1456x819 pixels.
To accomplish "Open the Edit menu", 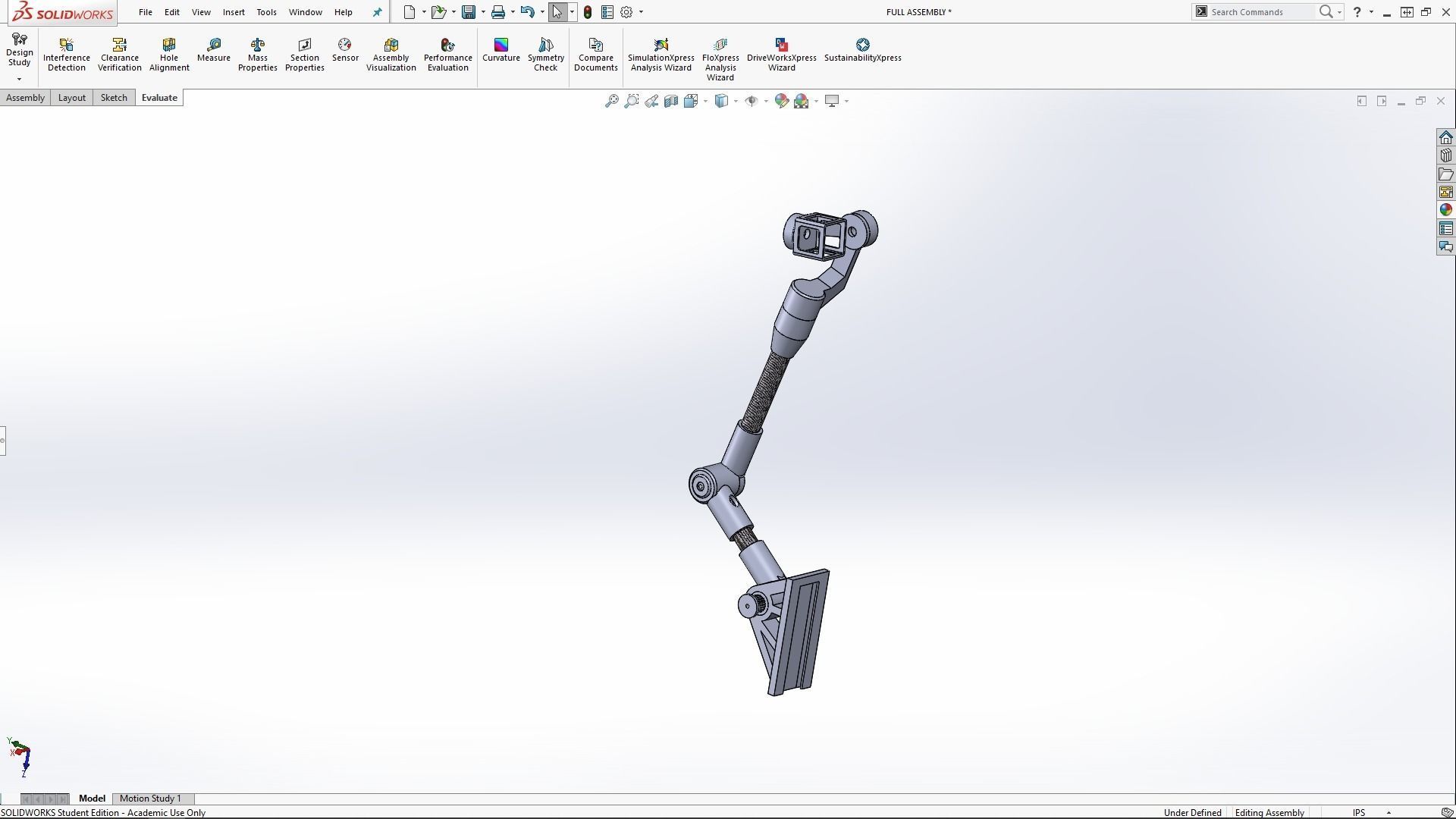I will click(x=172, y=12).
